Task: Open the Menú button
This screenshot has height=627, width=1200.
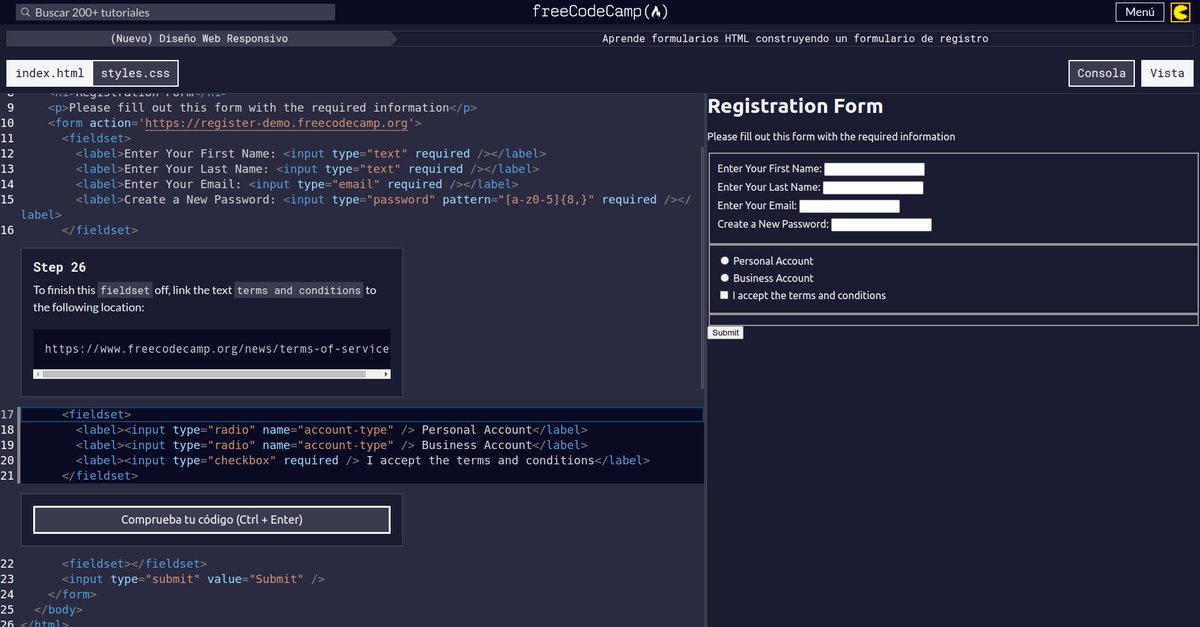Action: 1140,12
